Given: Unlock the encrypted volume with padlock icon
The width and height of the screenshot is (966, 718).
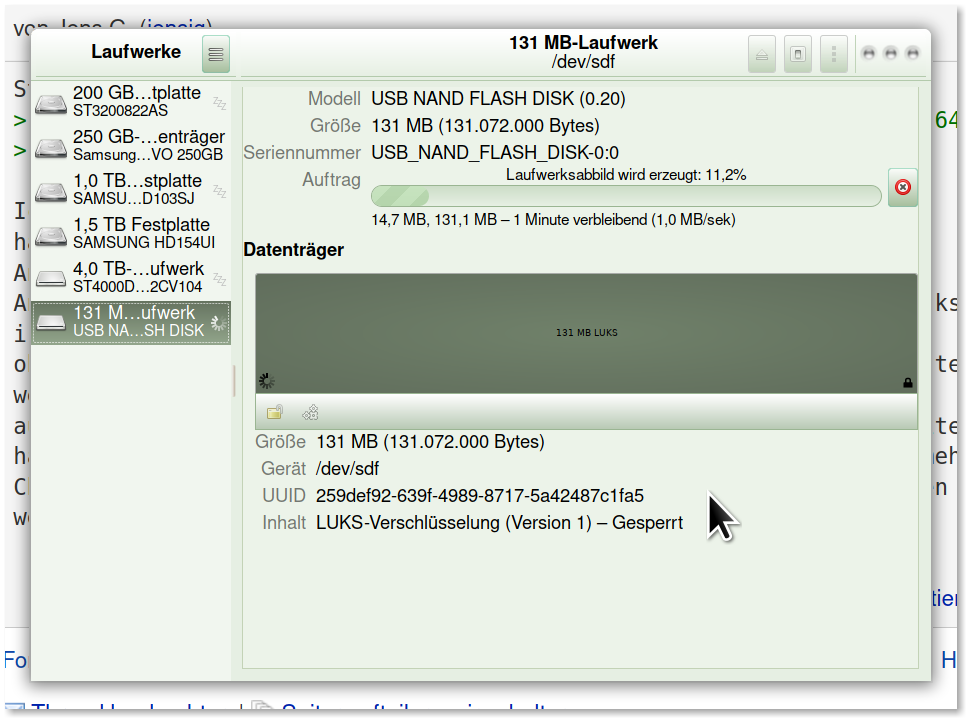Looking at the screenshot, I should tap(275, 412).
